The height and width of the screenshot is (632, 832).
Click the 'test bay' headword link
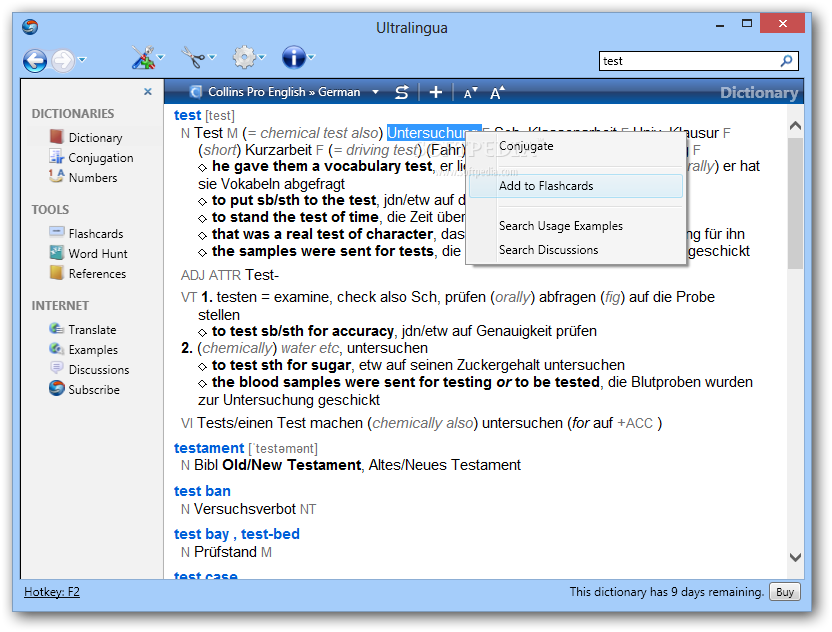point(201,534)
